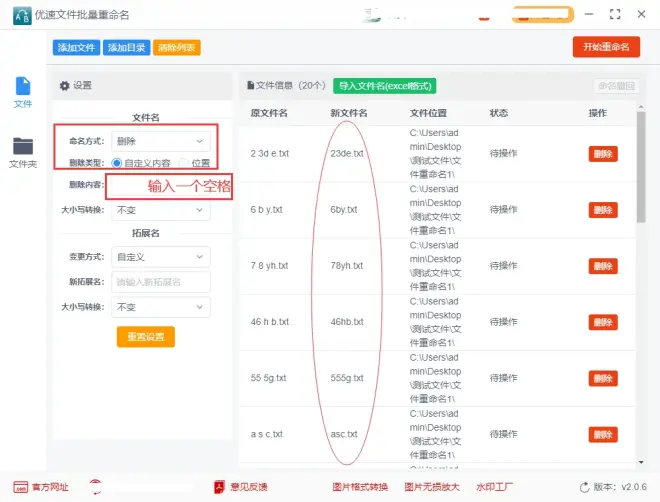
Task: Select 位置 radio option
Action: [x=183, y=163]
